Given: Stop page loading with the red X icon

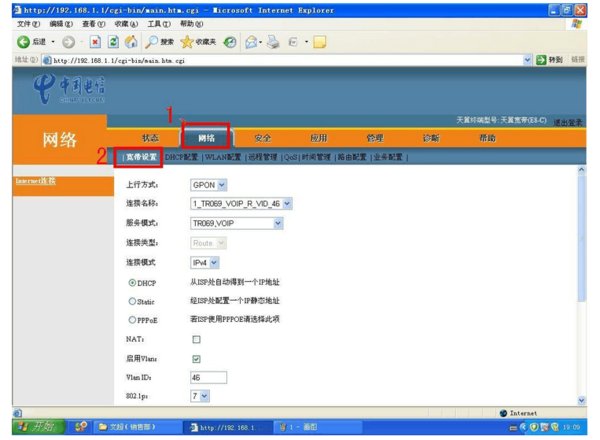Looking at the screenshot, I should tap(95, 42).
